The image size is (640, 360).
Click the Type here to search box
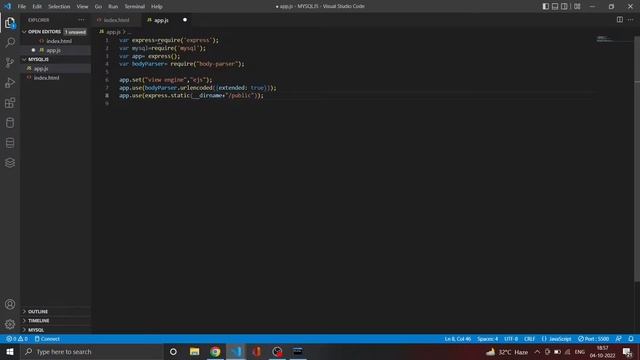click(92, 351)
